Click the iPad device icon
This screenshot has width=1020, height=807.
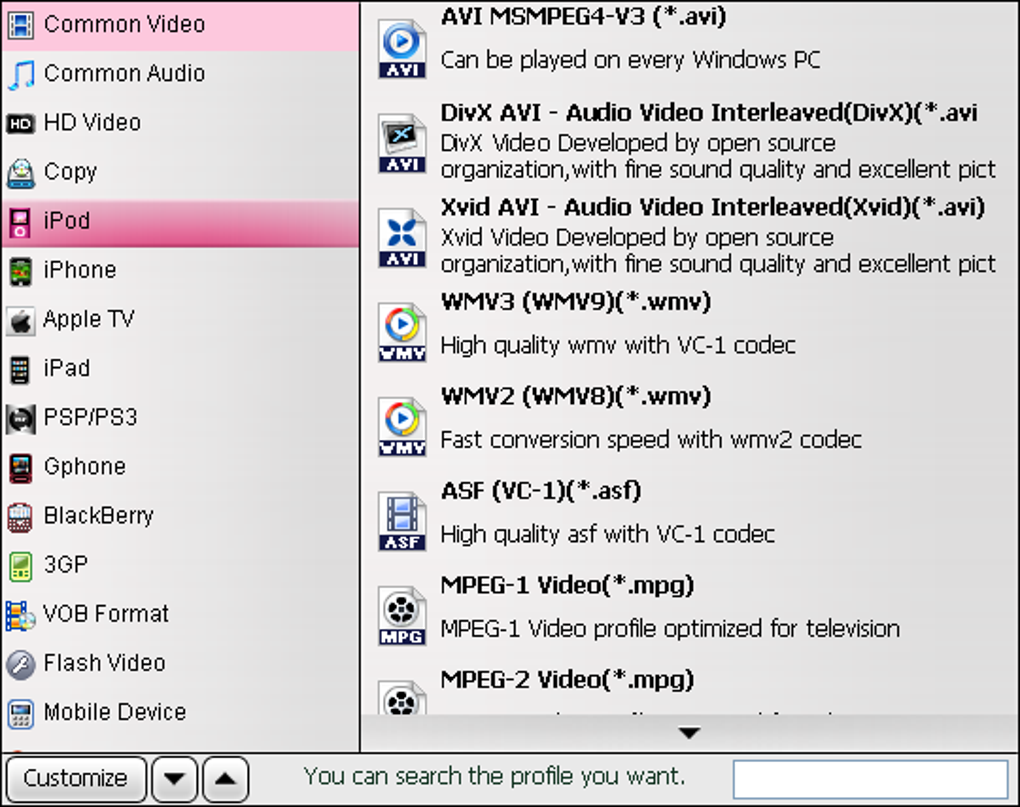[20, 370]
